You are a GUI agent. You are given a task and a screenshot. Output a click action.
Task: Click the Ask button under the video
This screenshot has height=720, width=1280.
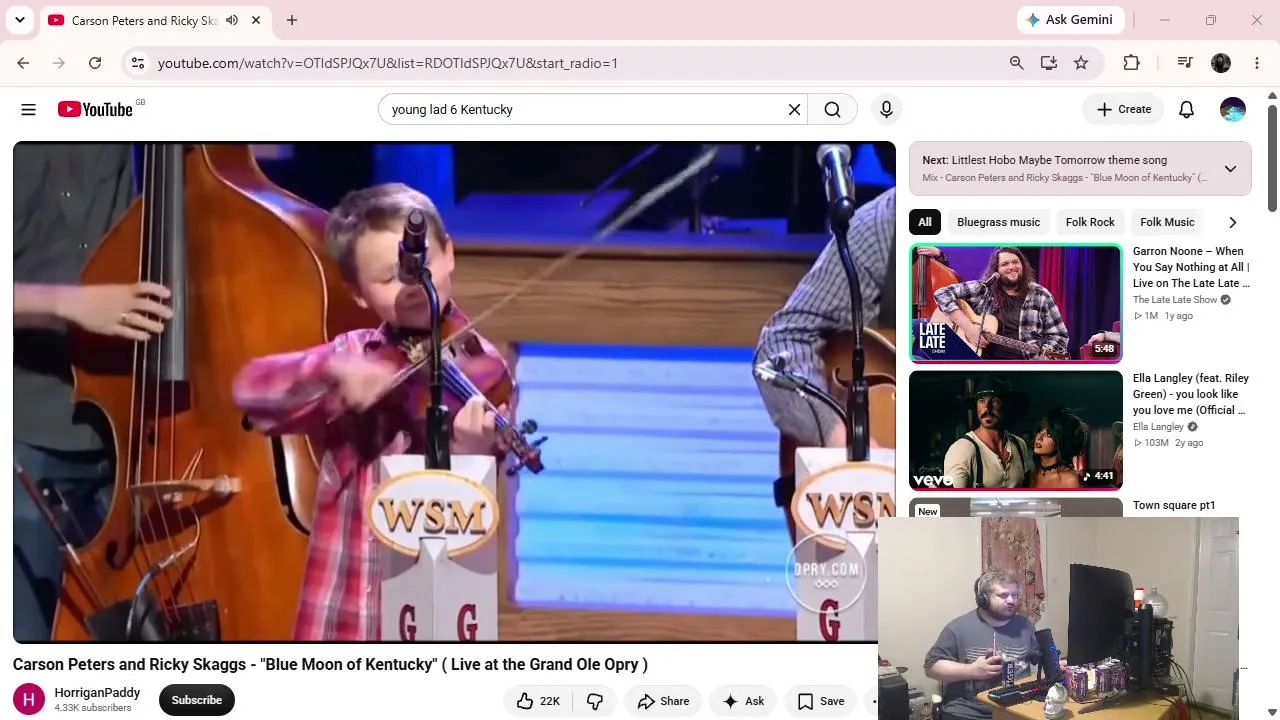[743, 701]
